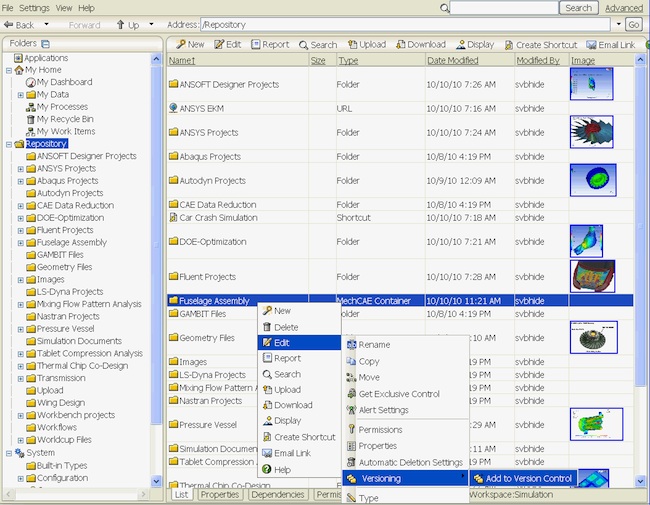Select Get Exclusive Control
The width and height of the screenshot is (650, 505).
pyautogui.click(x=393, y=394)
